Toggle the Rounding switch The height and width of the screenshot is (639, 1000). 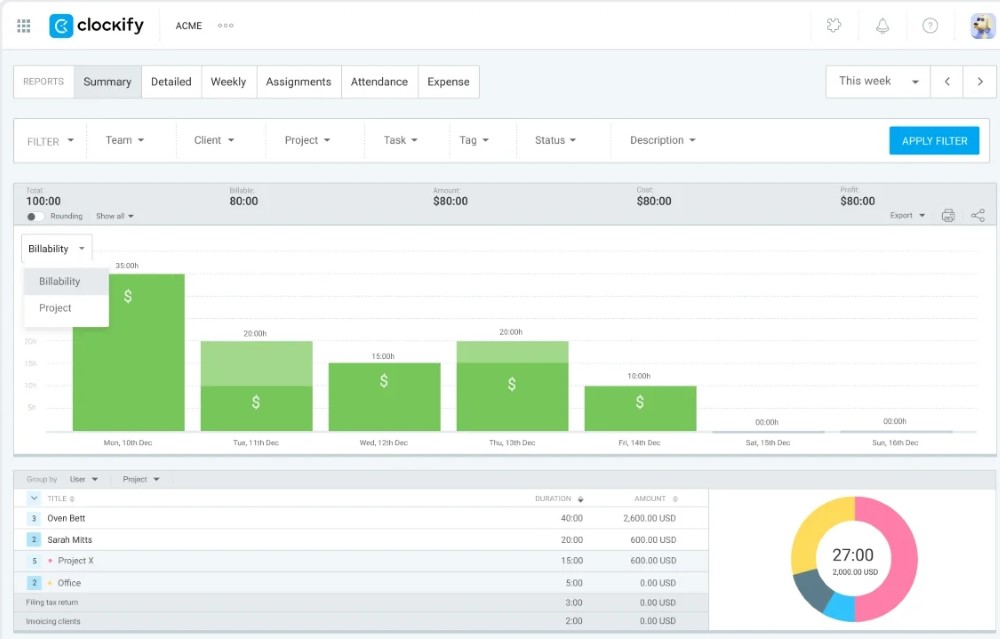[x=35, y=217]
